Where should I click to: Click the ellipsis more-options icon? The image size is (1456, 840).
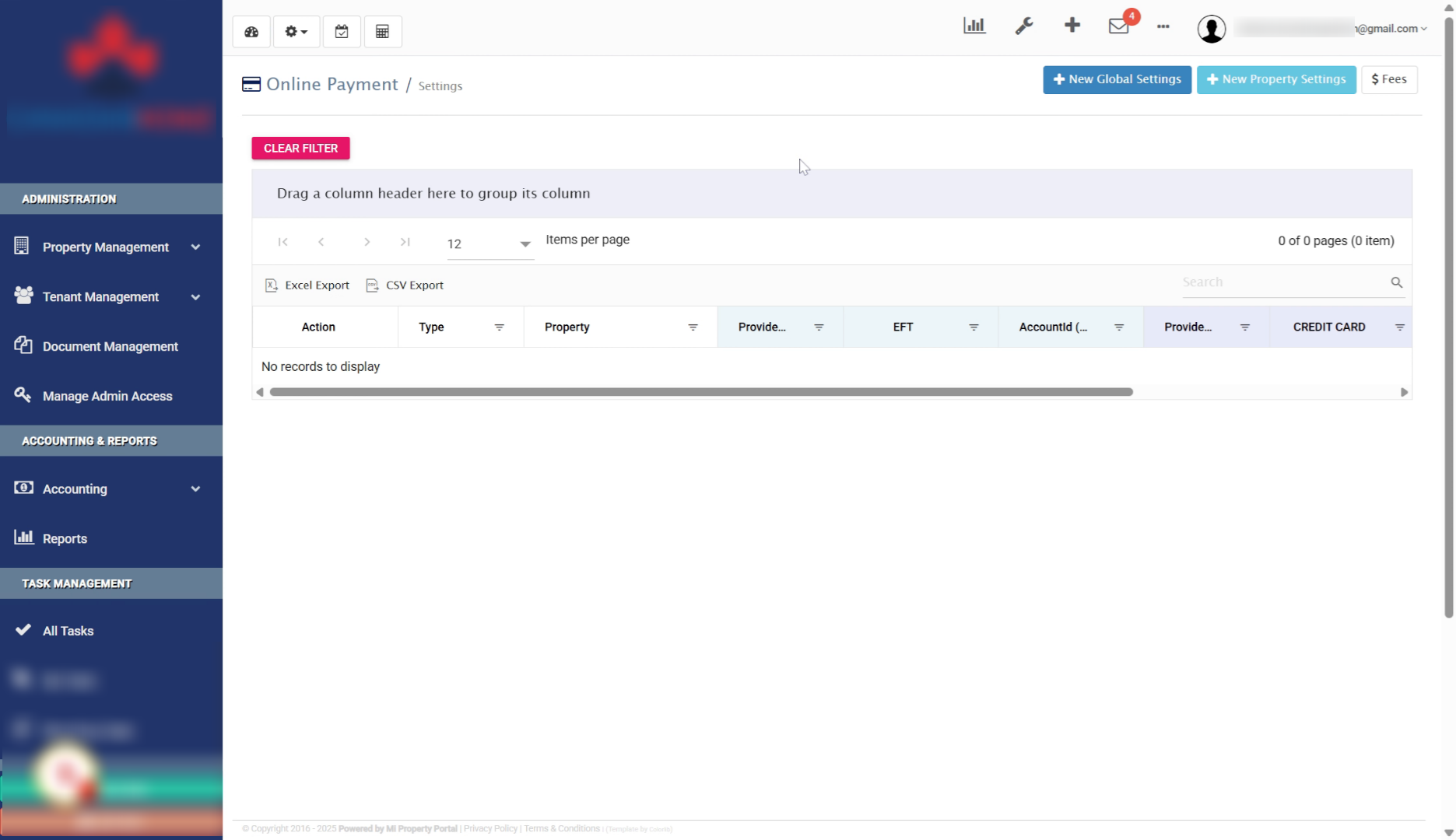click(x=1163, y=27)
